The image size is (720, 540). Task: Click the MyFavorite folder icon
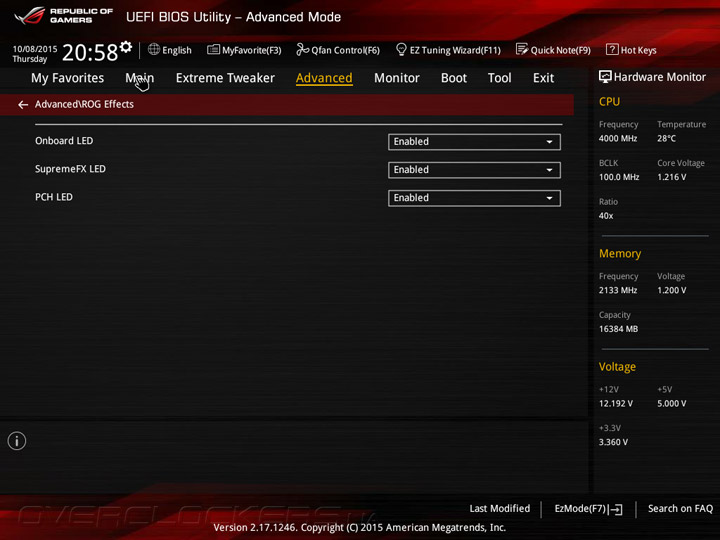pyautogui.click(x=213, y=50)
